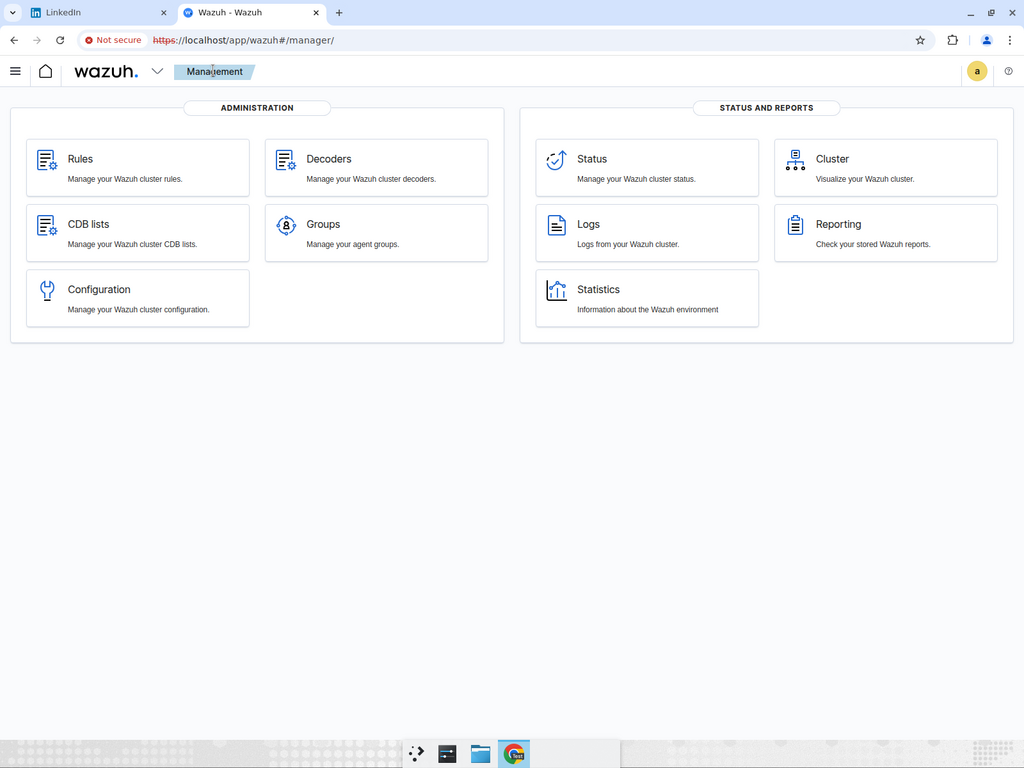Select the CDB lists icon
This screenshot has height=768, width=1024.
47,225
